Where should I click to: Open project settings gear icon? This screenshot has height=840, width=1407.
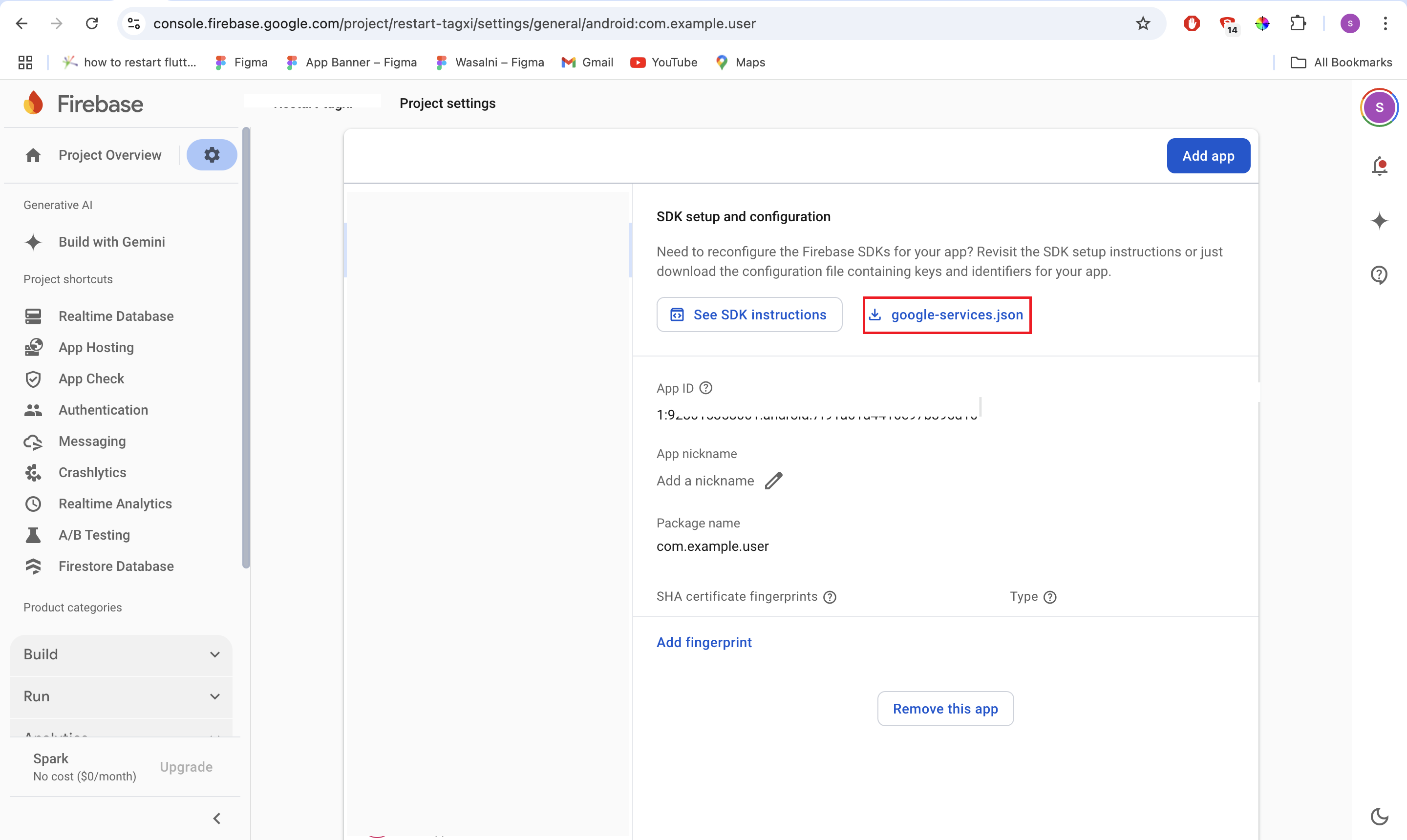[x=212, y=154]
